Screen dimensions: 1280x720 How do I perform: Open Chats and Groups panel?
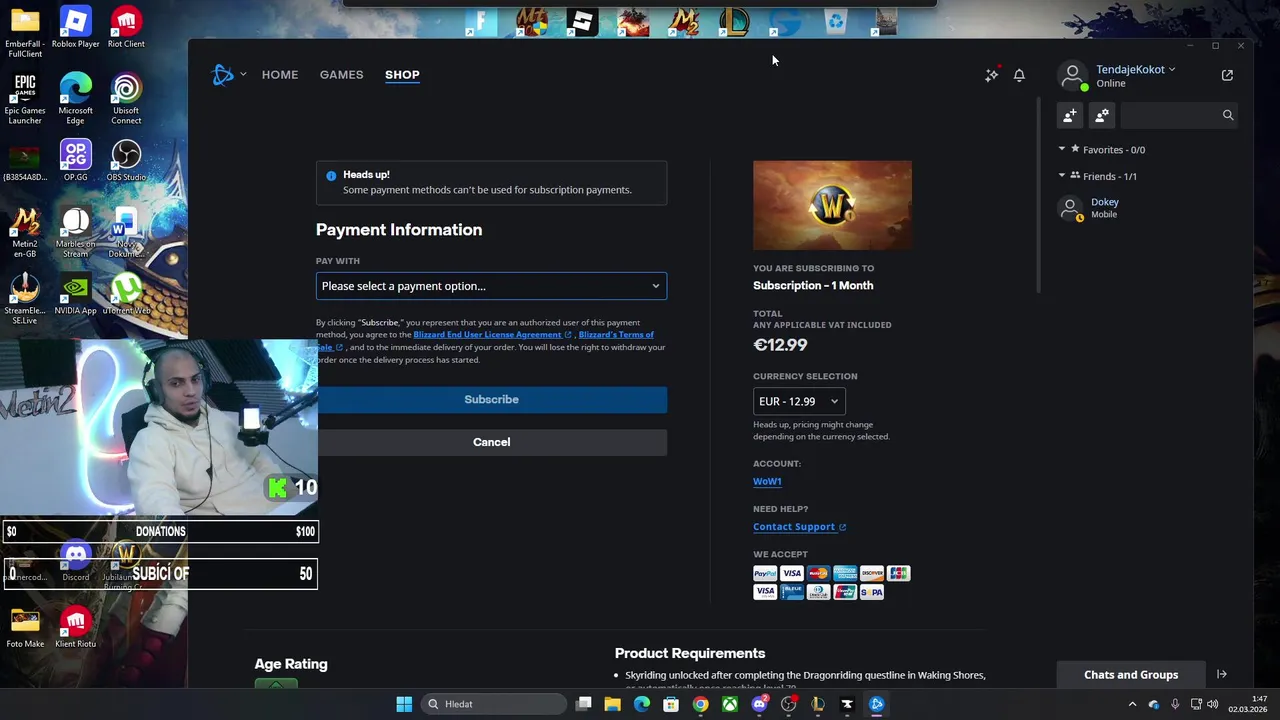[x=1131, y=674]
